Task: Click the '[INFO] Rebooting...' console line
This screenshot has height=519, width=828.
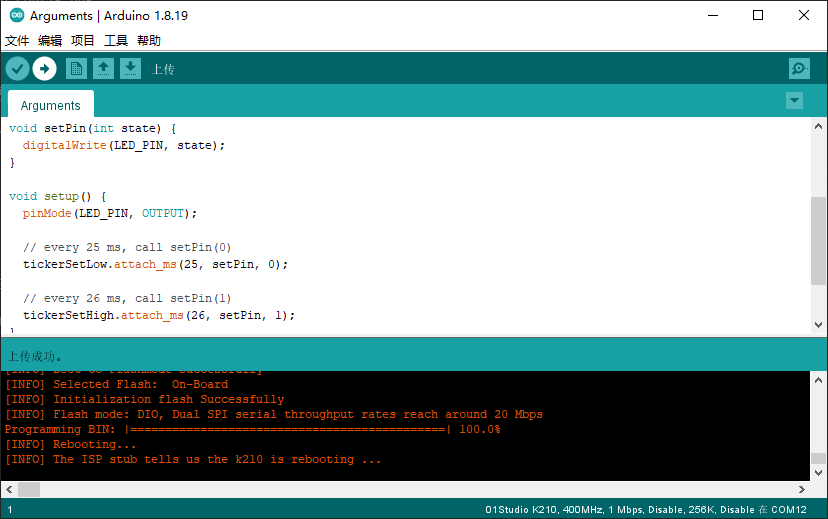Action: (x=71, y=444)
